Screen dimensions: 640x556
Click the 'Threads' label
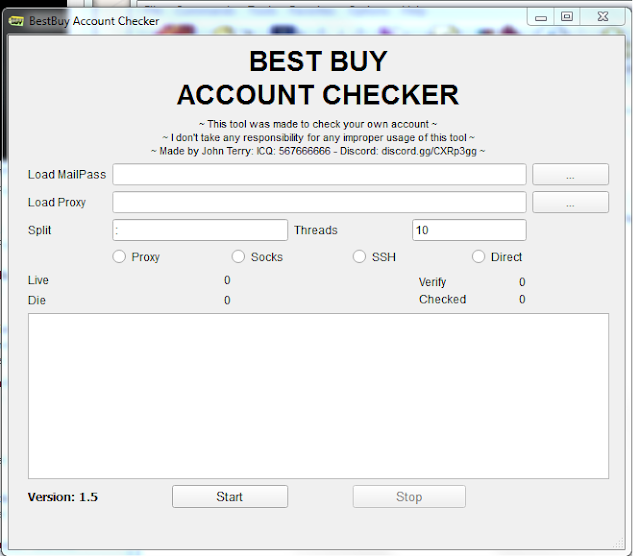tap(316, 230)
